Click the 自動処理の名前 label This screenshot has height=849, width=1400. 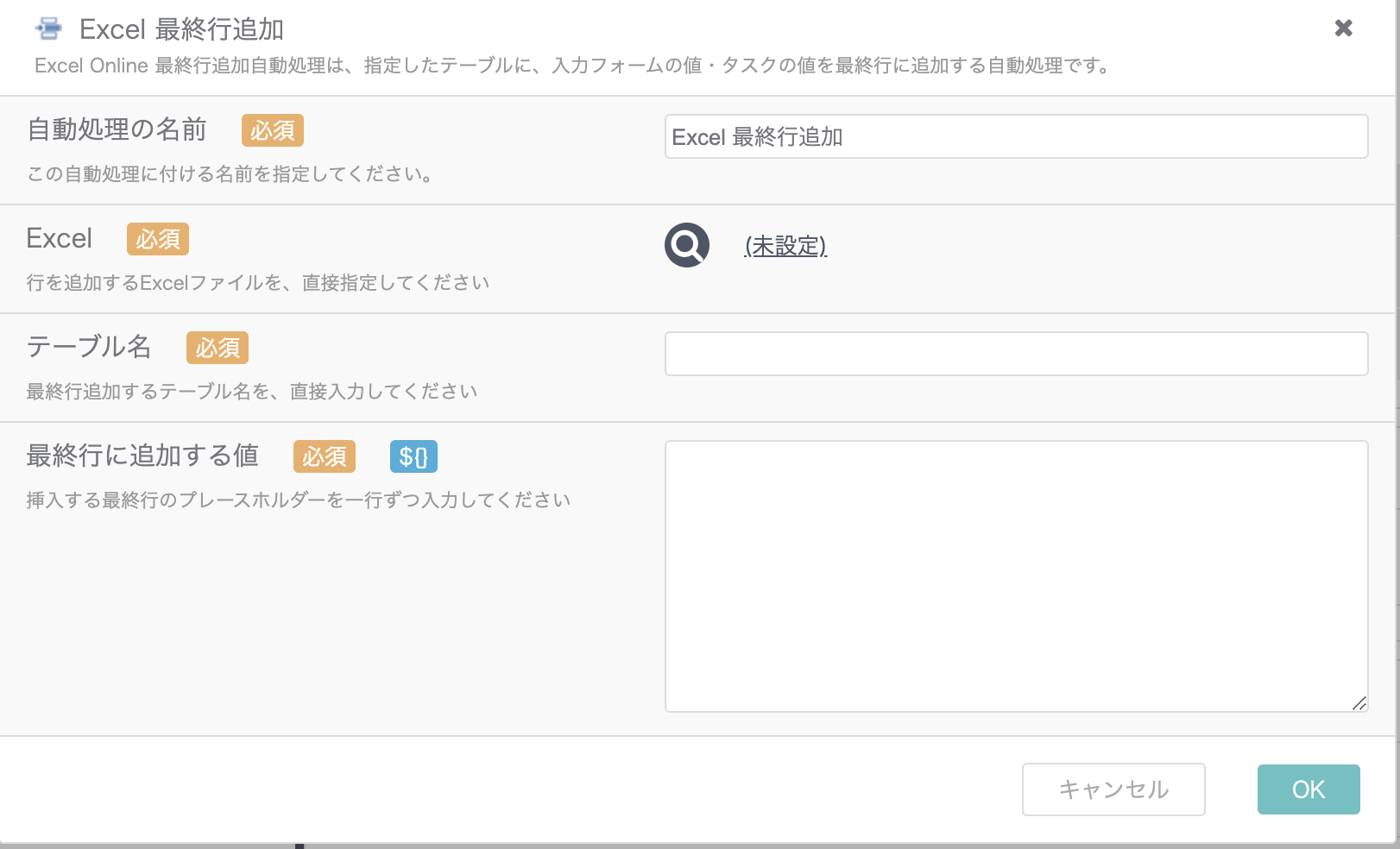[x=117, y=129]
